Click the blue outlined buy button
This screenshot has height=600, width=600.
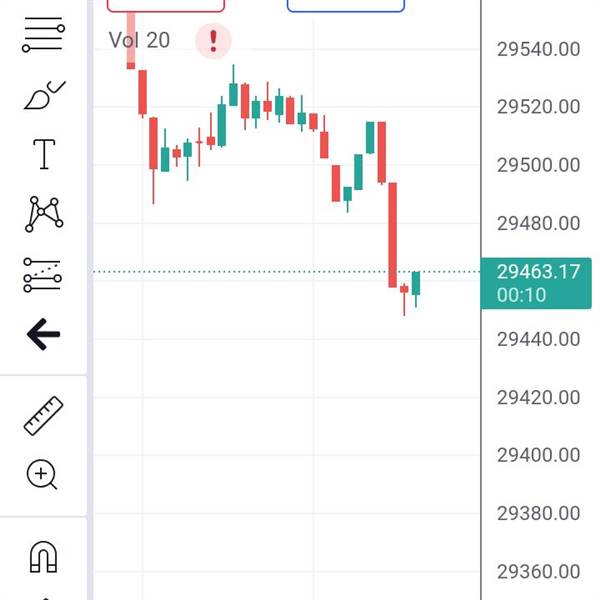346,5
